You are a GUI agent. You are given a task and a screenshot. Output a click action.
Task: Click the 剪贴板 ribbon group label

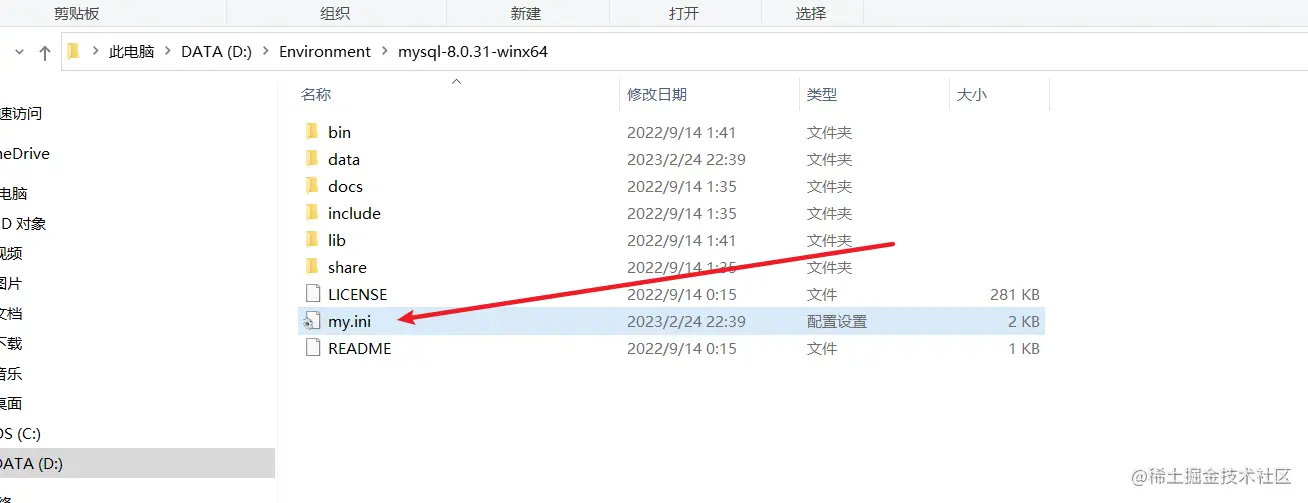point(77,13)
